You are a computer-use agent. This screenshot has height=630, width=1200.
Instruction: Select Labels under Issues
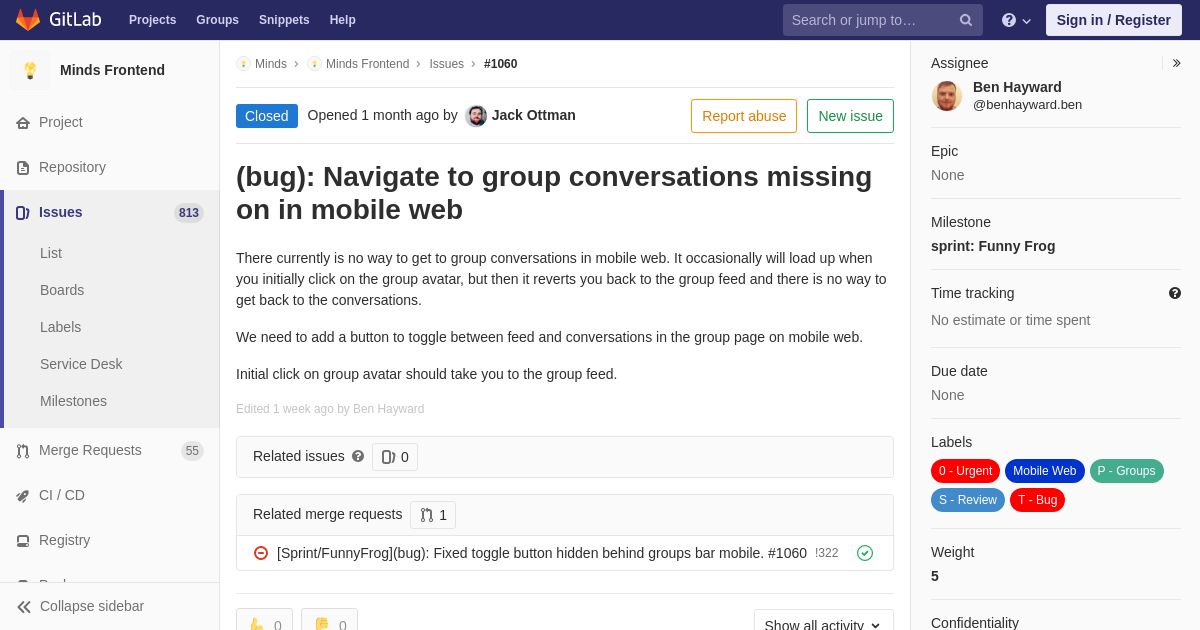[61, 327]
